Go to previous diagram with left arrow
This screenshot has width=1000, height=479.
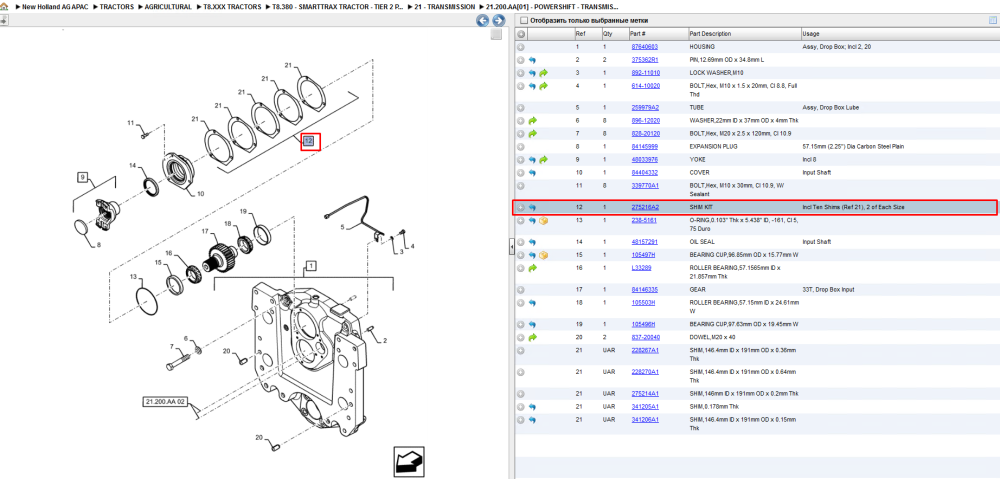(x=483, y=20)
